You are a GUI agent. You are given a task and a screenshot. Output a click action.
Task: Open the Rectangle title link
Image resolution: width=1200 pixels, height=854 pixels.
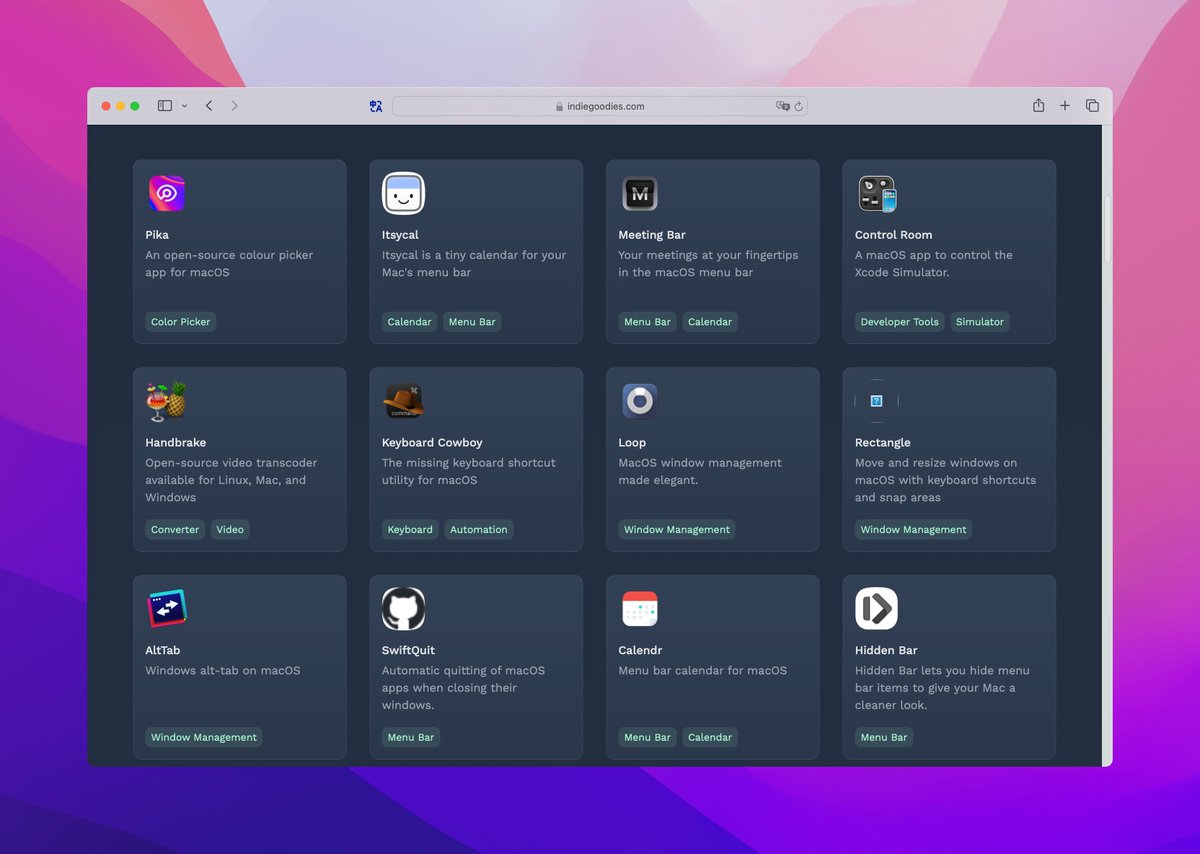[x=883, y=443]
